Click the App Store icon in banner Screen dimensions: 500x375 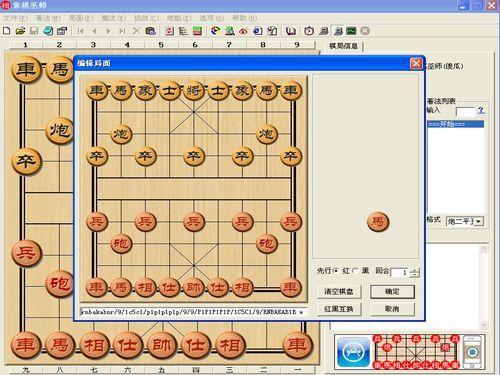[353, 352]
